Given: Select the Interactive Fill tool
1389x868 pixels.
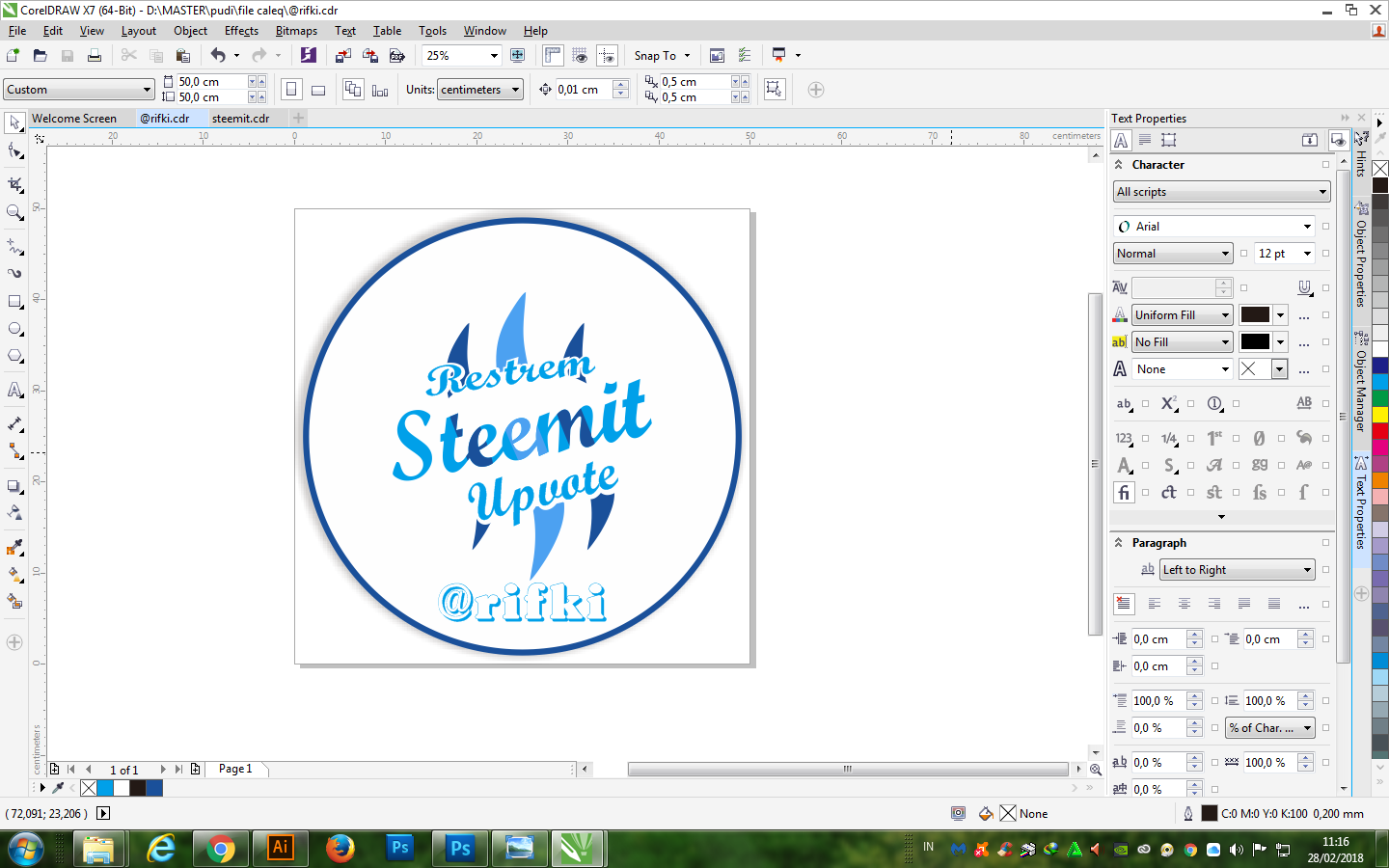Looking at the screenshot, I should pos(14,574).
